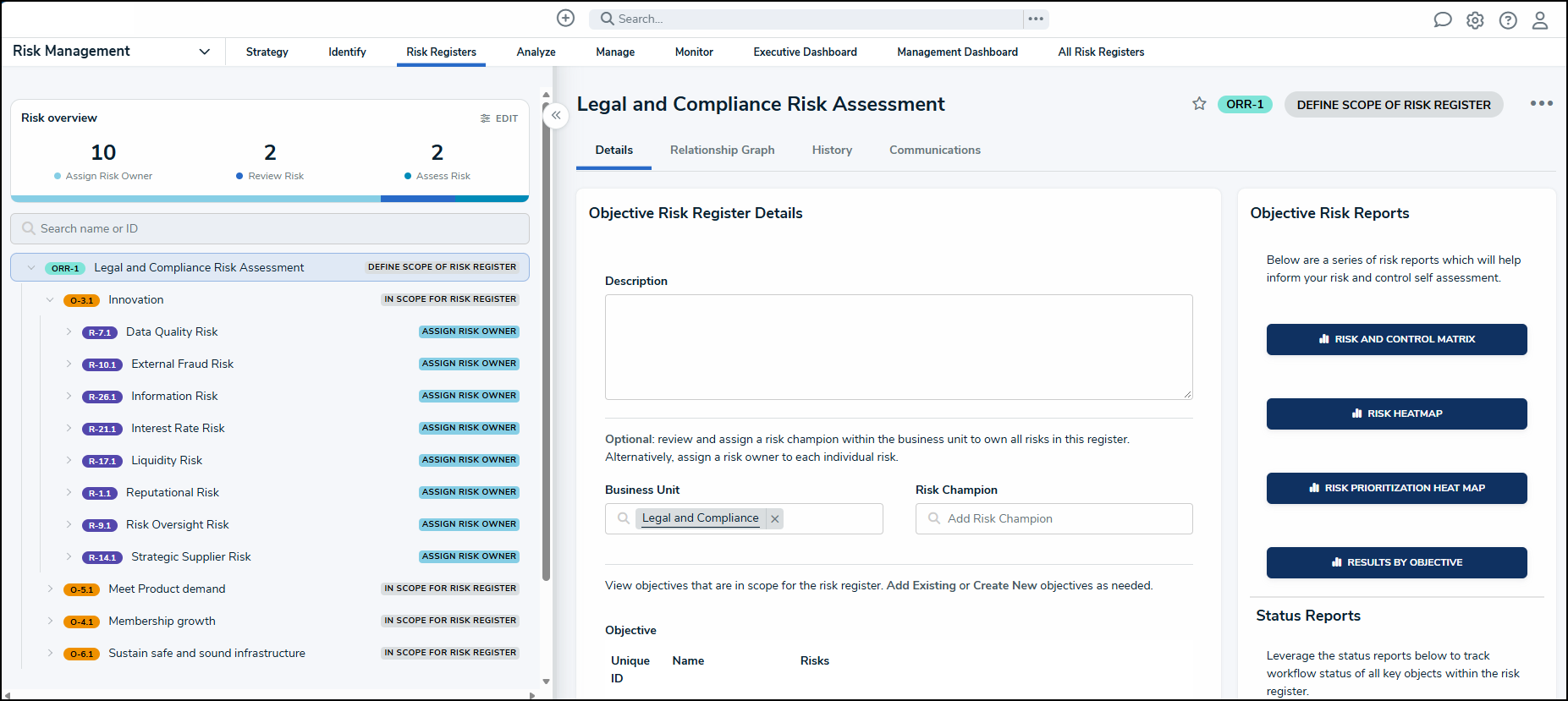1568x701 pixels.
Task: Open the assessment's three-dot more menu
Action: click(x=1541, y=103)
